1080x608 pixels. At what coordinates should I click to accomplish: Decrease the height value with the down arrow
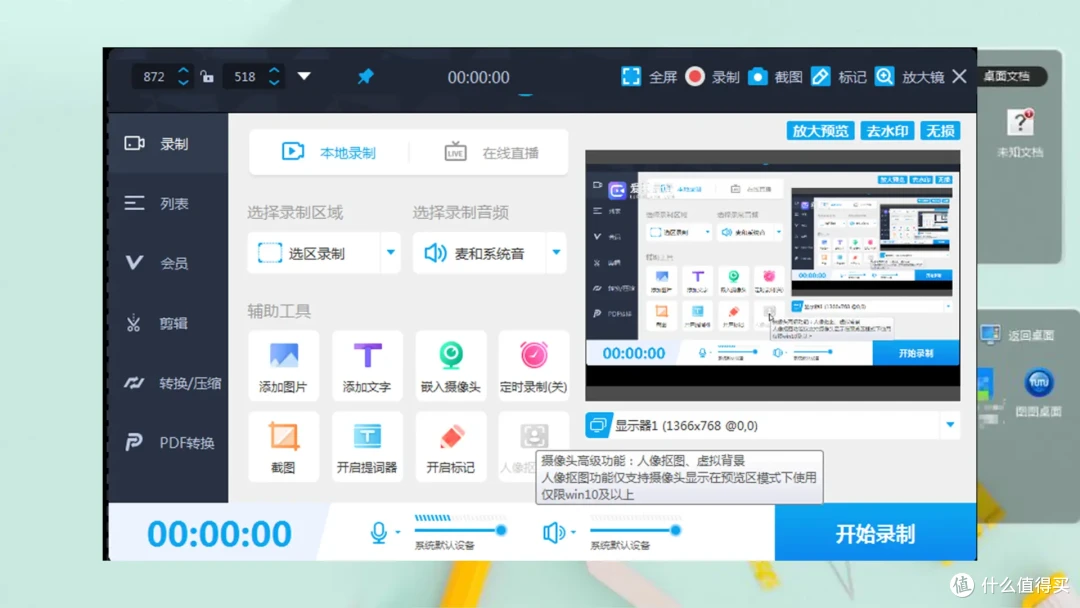(x=274, y=83)
